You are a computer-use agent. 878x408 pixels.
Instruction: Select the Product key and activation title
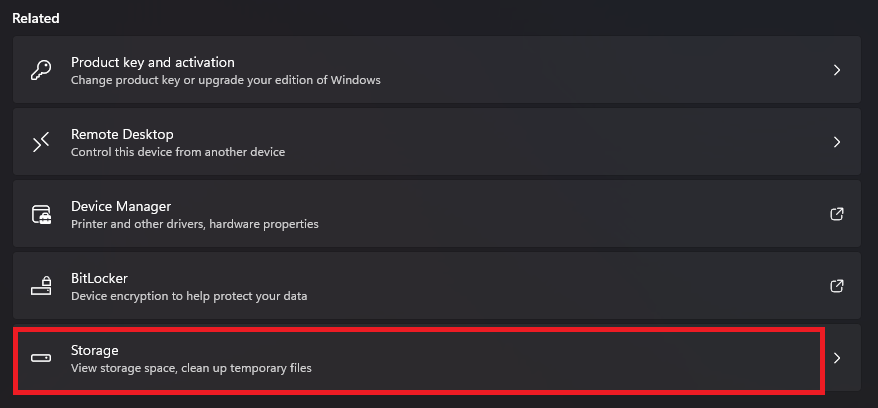pyautogui.click(x=152, y=62)
